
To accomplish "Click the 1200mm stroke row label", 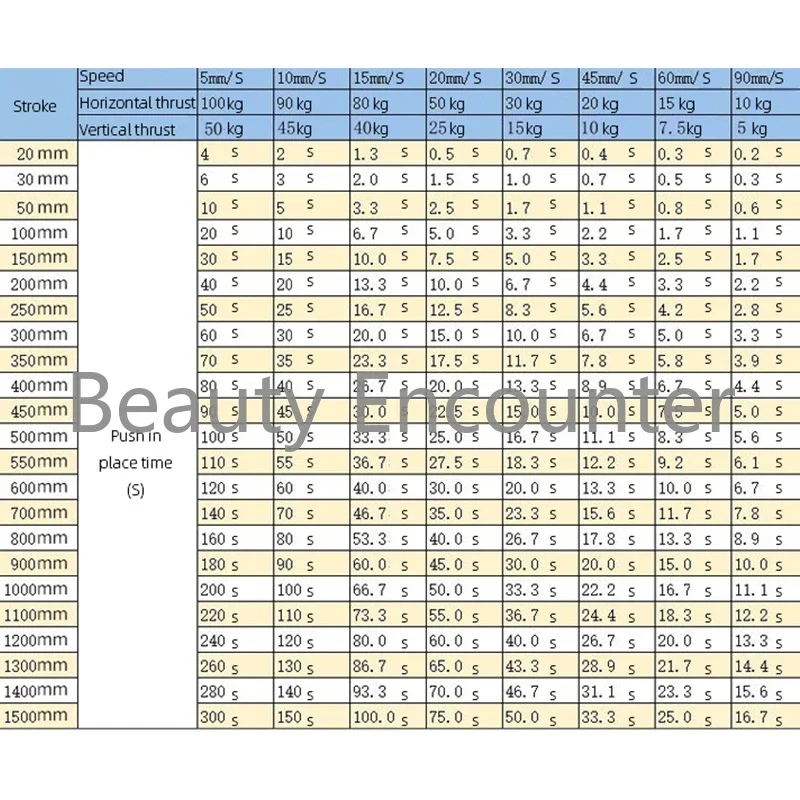I will coord(38,640).
